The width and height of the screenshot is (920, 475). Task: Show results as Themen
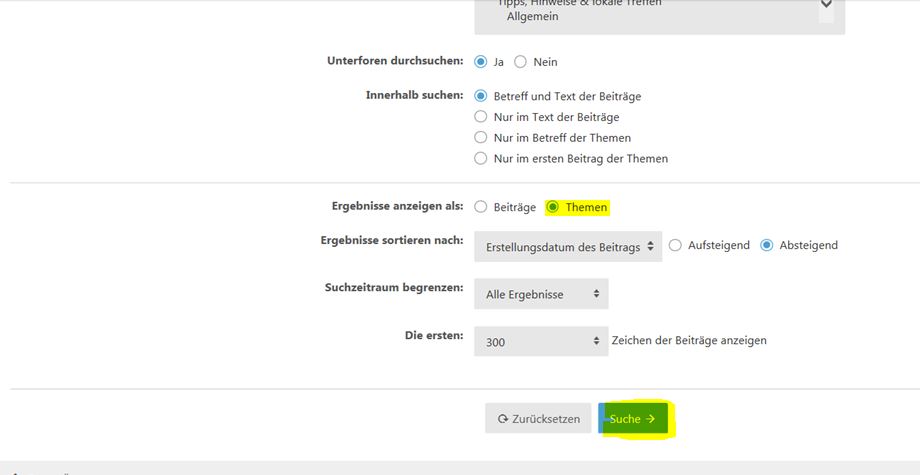pyautogui.click(x=553, y=207)
